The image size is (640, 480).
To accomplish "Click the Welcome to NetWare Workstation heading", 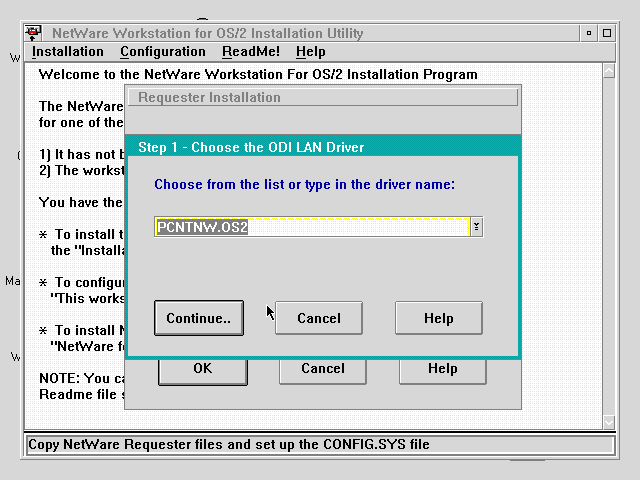I will [258, 75].
